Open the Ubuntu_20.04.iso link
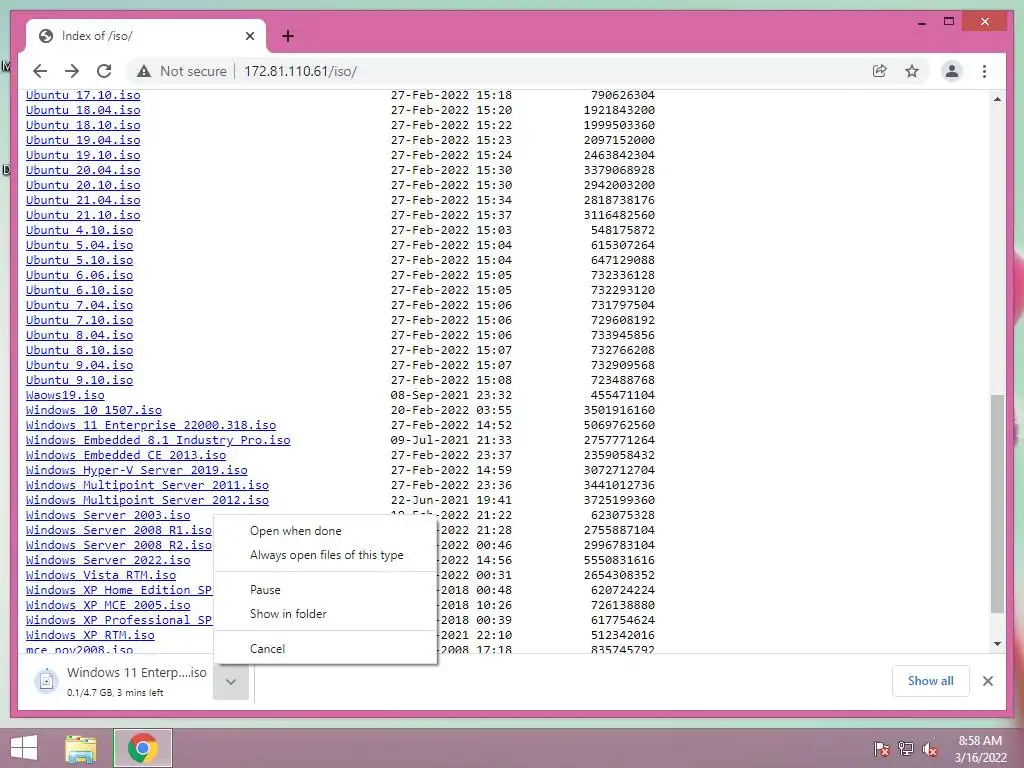Image resolution: width=1024 pixels, height=768 pixels. (83, 170)
